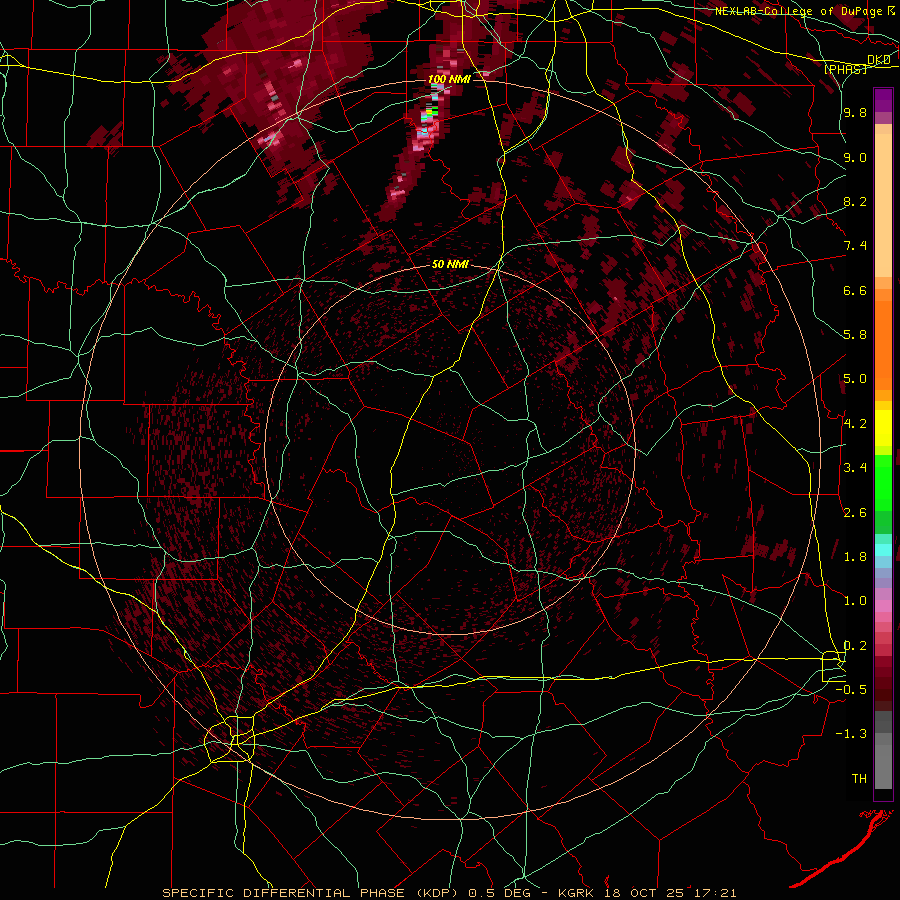Click the 1.0 value on the color scale
Screen dimensions: 900x900
pyautogui.click(x=855, y=601)
